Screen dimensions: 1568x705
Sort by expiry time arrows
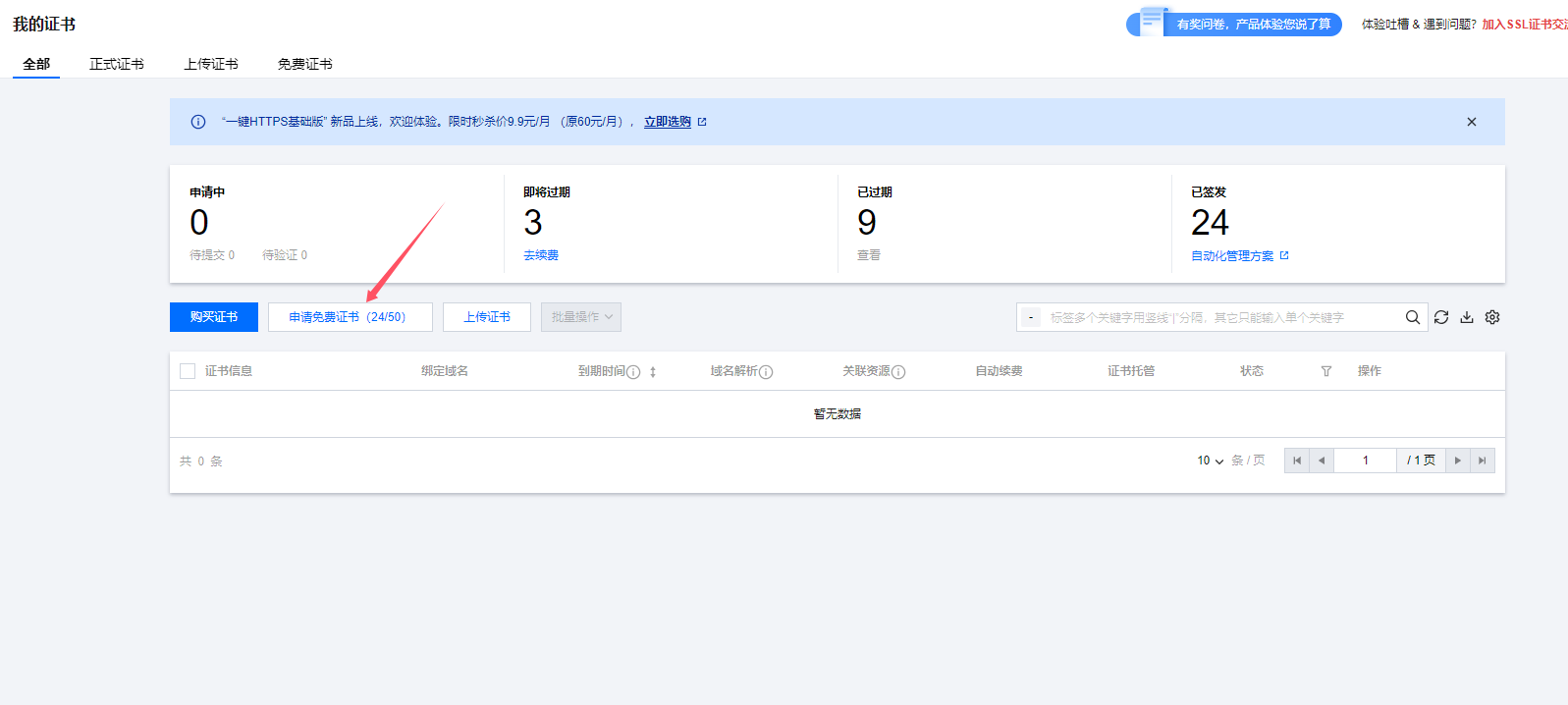(652, 372)
